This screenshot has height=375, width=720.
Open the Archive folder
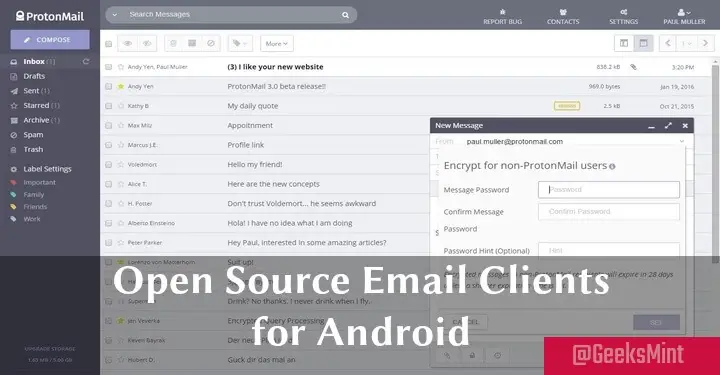(35, 120)
